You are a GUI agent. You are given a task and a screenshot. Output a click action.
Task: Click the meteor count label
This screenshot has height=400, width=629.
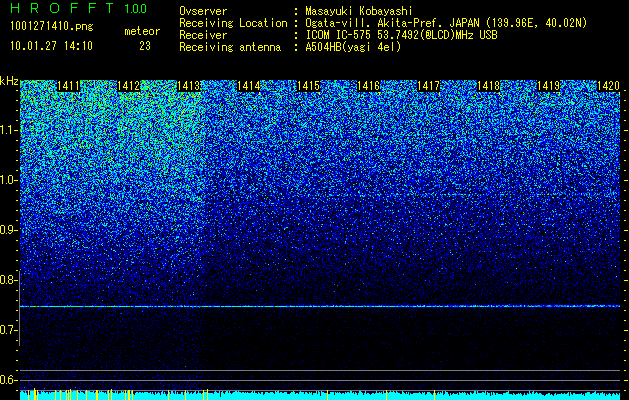[142, 31]
